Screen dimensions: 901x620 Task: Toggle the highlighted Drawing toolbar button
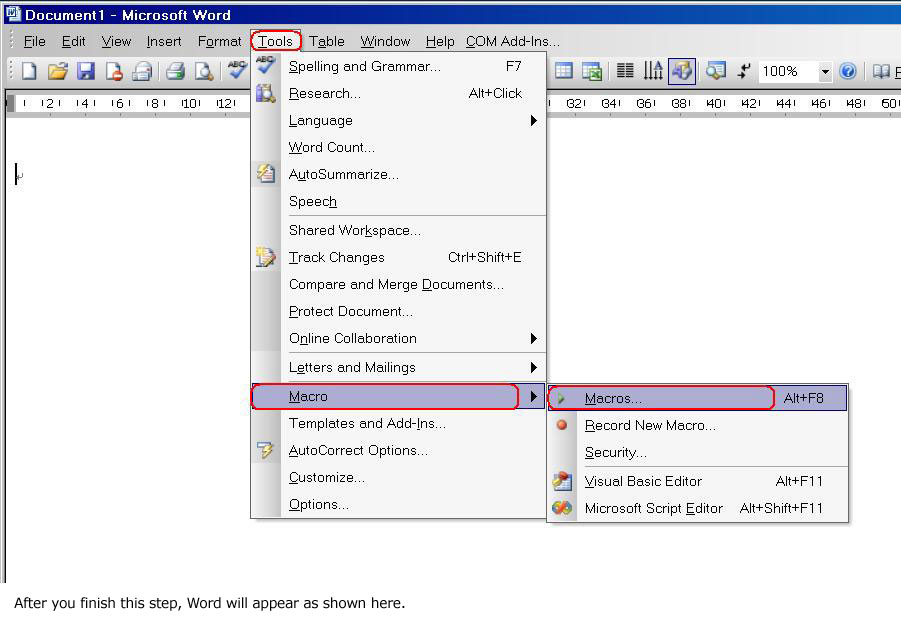pyautogui.click(x=682, y=71)
